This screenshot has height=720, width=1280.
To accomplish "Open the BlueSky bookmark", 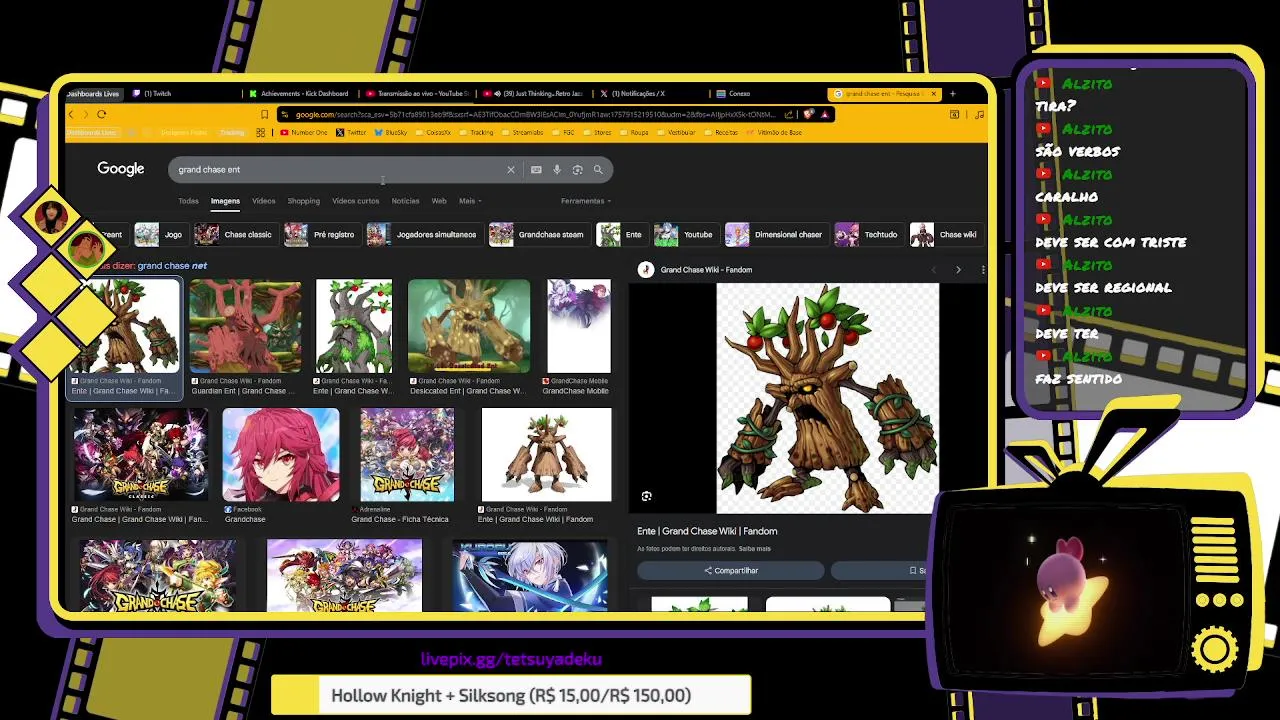I will point(391,132).
